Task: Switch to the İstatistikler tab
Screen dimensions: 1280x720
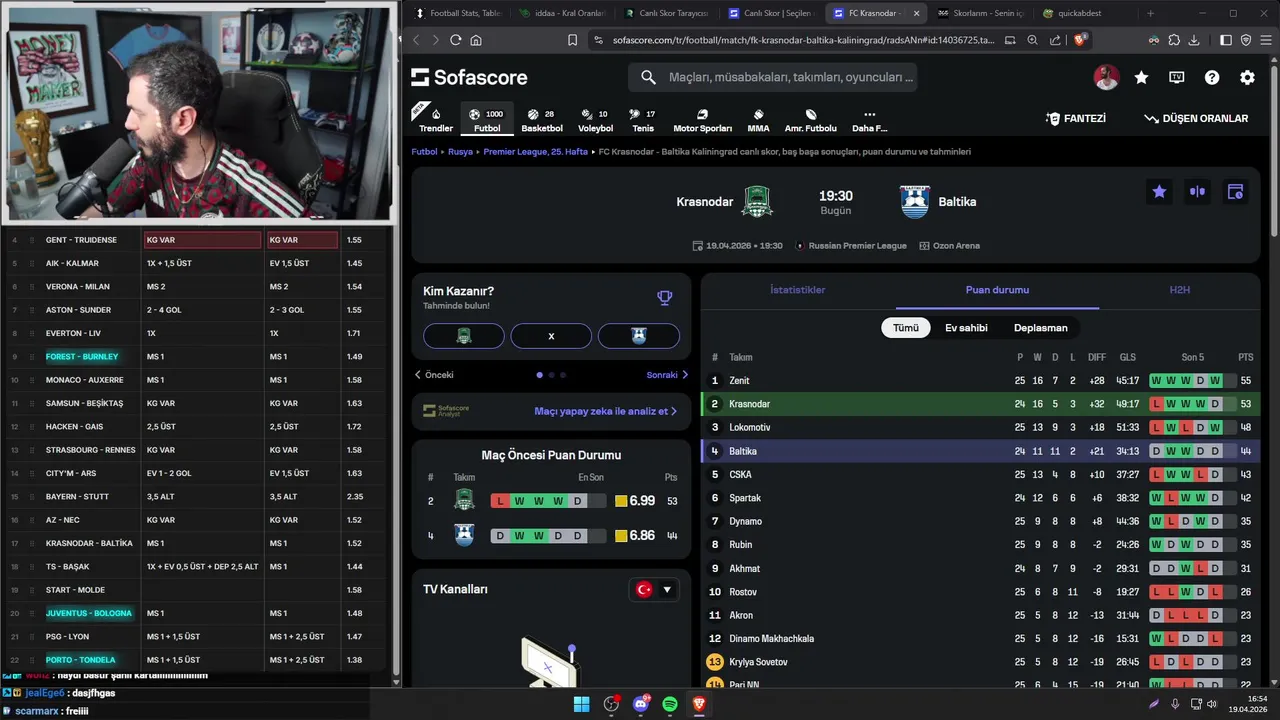Action: (797, 290)
